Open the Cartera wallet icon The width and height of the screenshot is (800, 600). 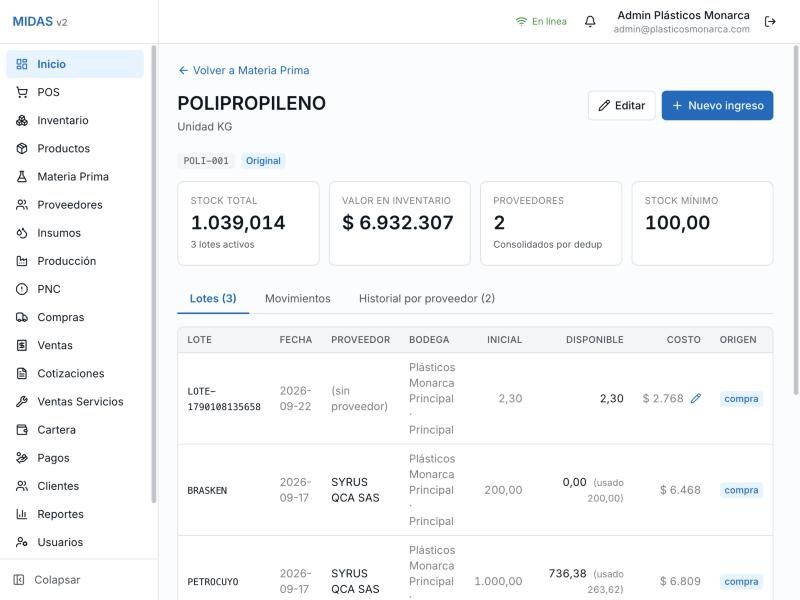21,430
